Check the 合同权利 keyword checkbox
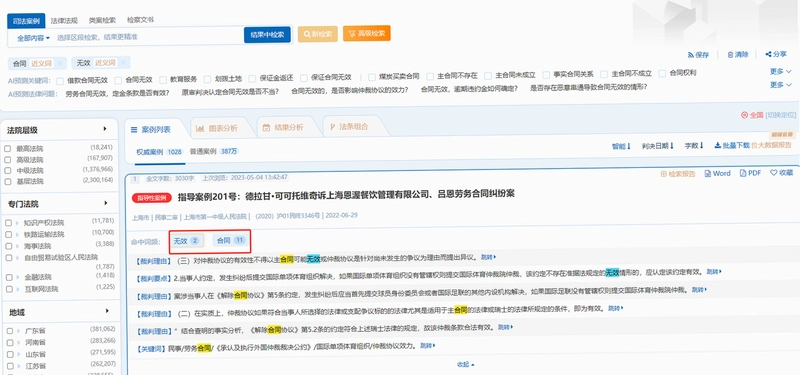800x375 pixels. [x=662, y=73]
